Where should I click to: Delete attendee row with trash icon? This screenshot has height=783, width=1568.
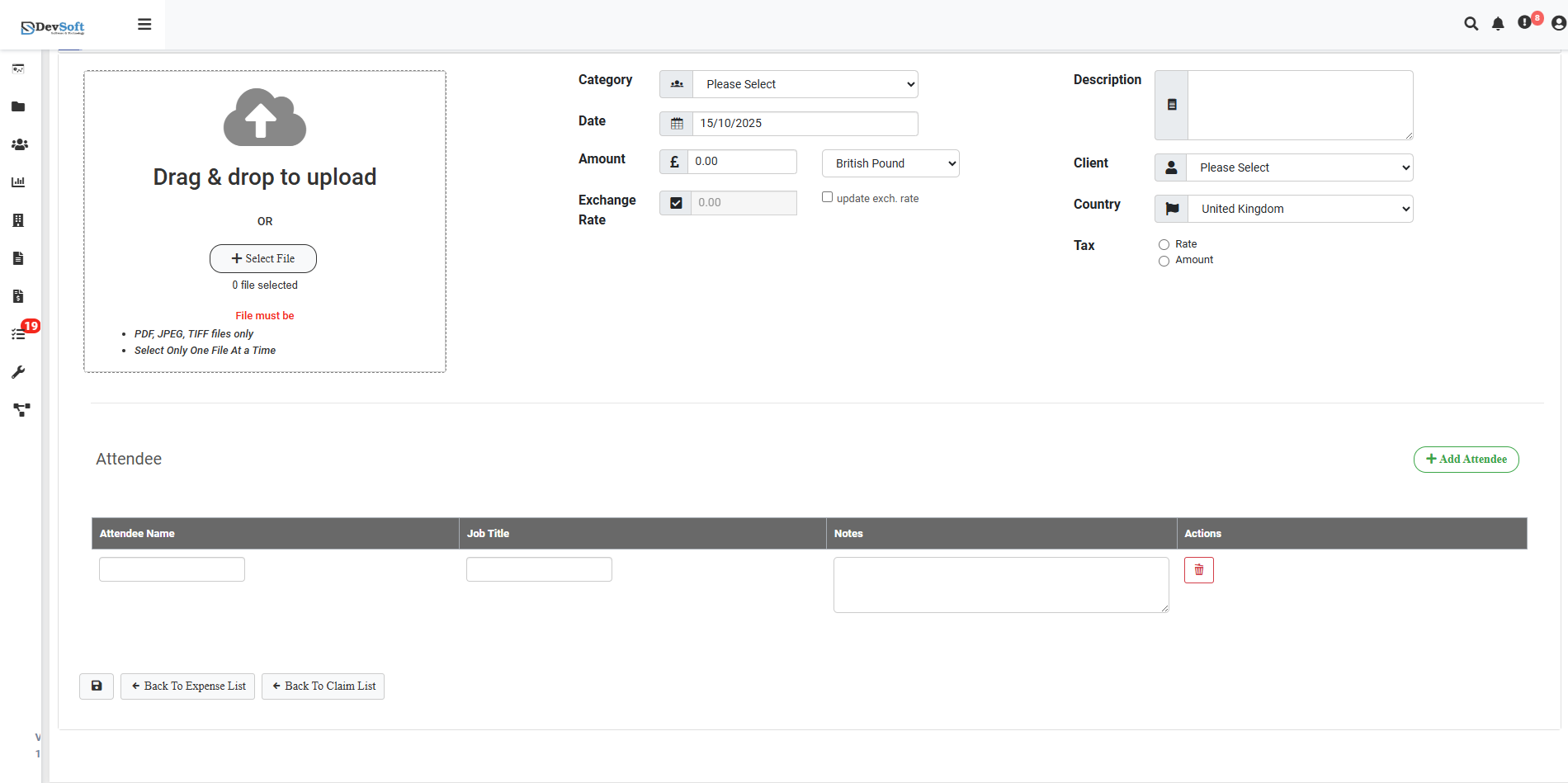[1198, 570]
